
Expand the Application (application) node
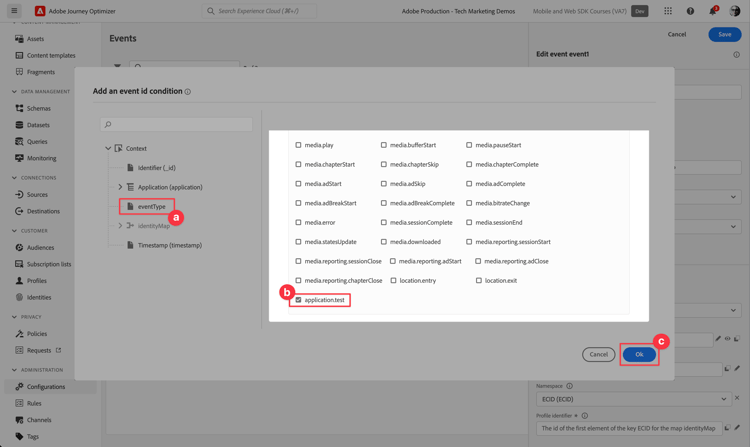pos(120,187)
